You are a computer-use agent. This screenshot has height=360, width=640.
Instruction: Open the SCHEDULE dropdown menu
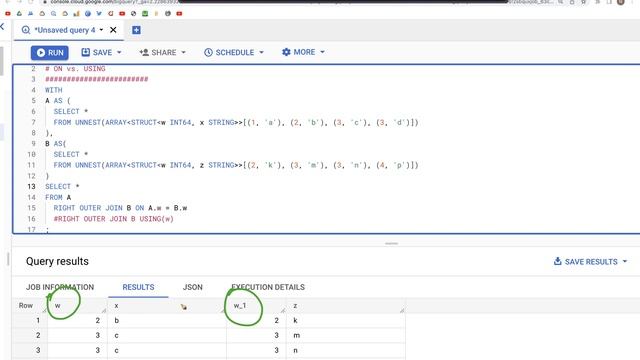pyautogui.click(x=234, y=53)
